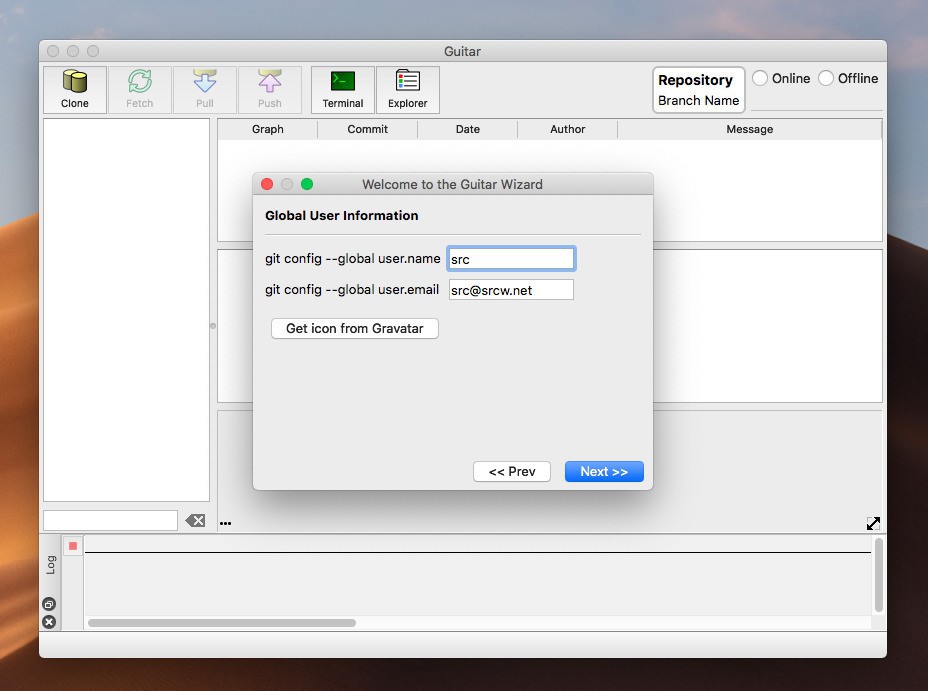Image resolution: width=928 pixels, height=691 pixels.
Task: Clear the repository filter with backspace icon
Action: pos(195,521)
